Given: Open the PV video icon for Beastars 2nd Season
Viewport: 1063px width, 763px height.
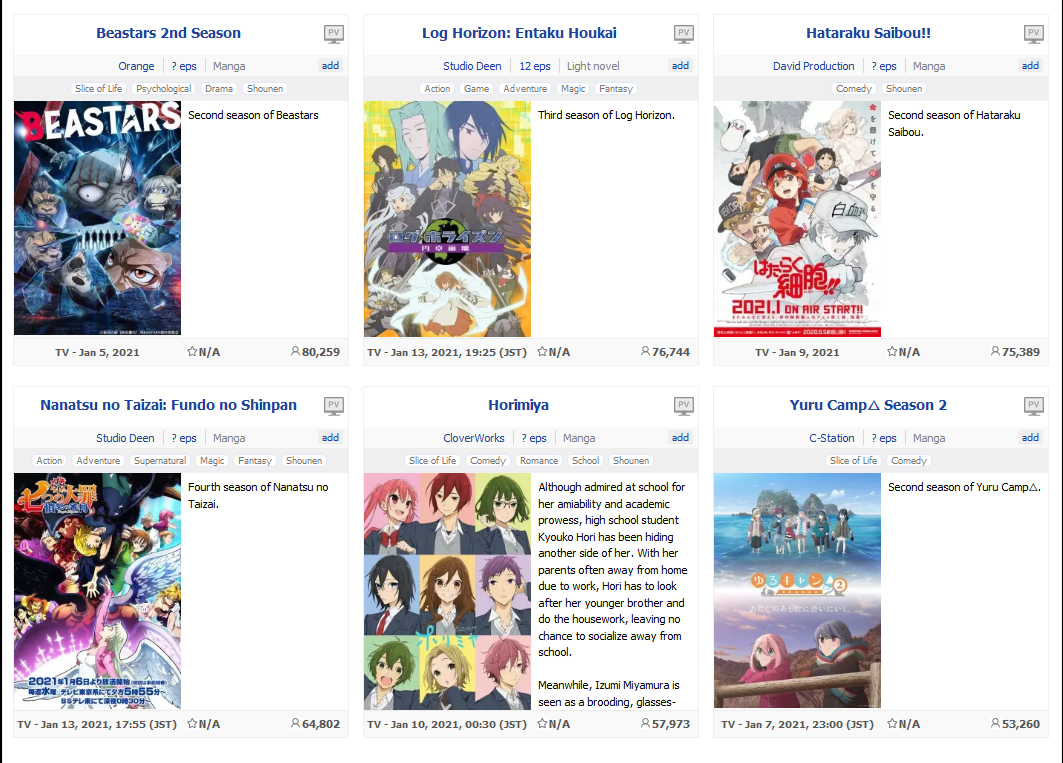Looking at the screenshot, I should click(x=334, y=34).
